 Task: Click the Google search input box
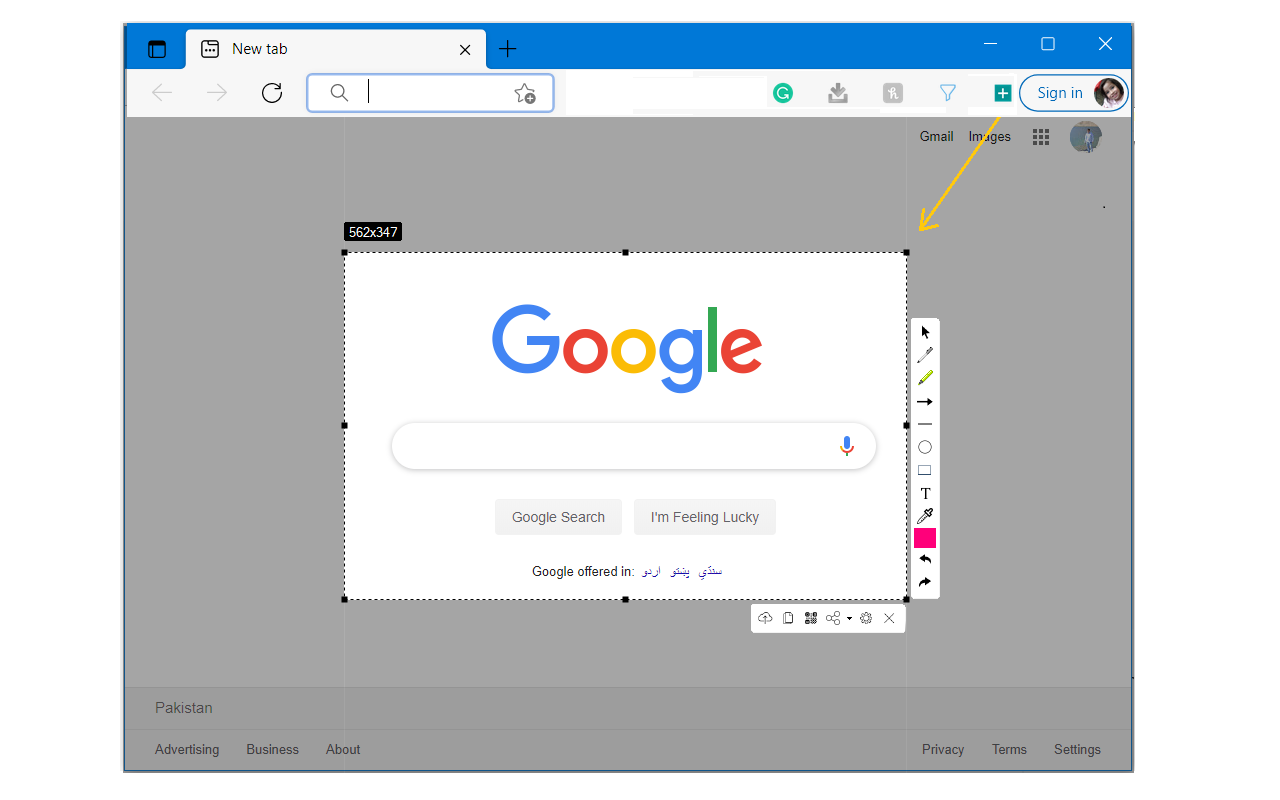pyautogui.click(x=634, y=446)
